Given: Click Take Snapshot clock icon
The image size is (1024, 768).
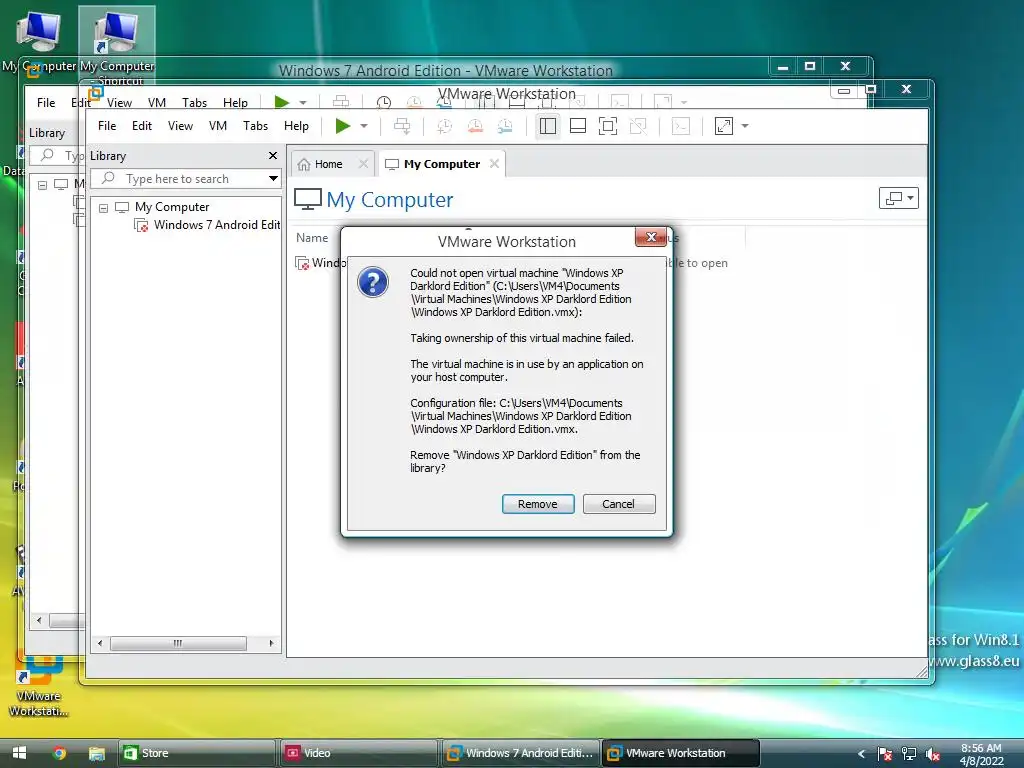Looking at the screenshot, I should [444, 126].
